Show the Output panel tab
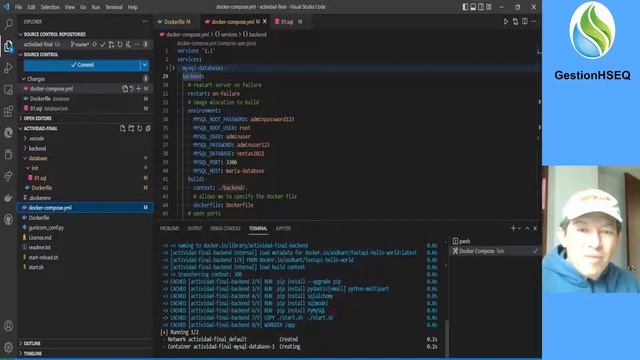Viewport: 640px width, 360px height. pyautogui.click(x=195, y=229)
